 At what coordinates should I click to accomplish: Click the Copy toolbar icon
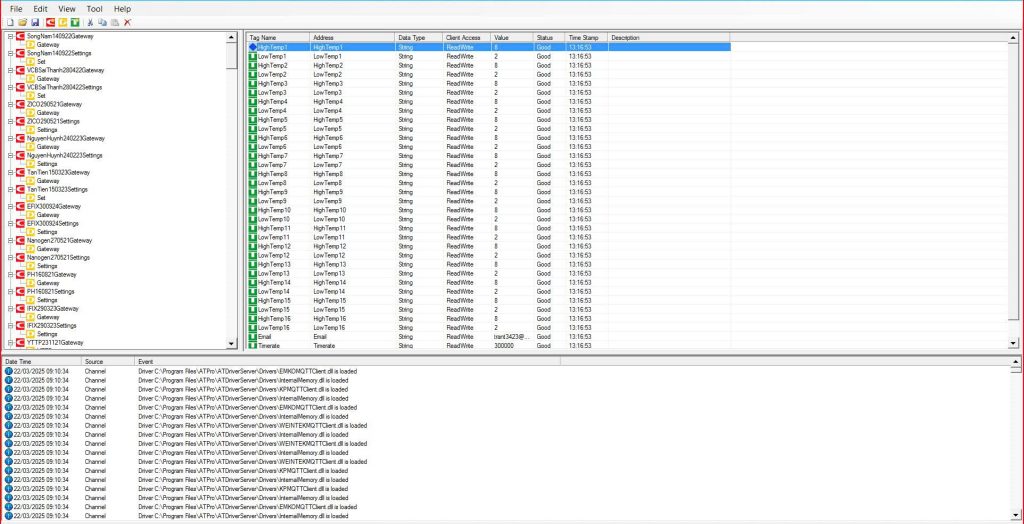(103, 22)
